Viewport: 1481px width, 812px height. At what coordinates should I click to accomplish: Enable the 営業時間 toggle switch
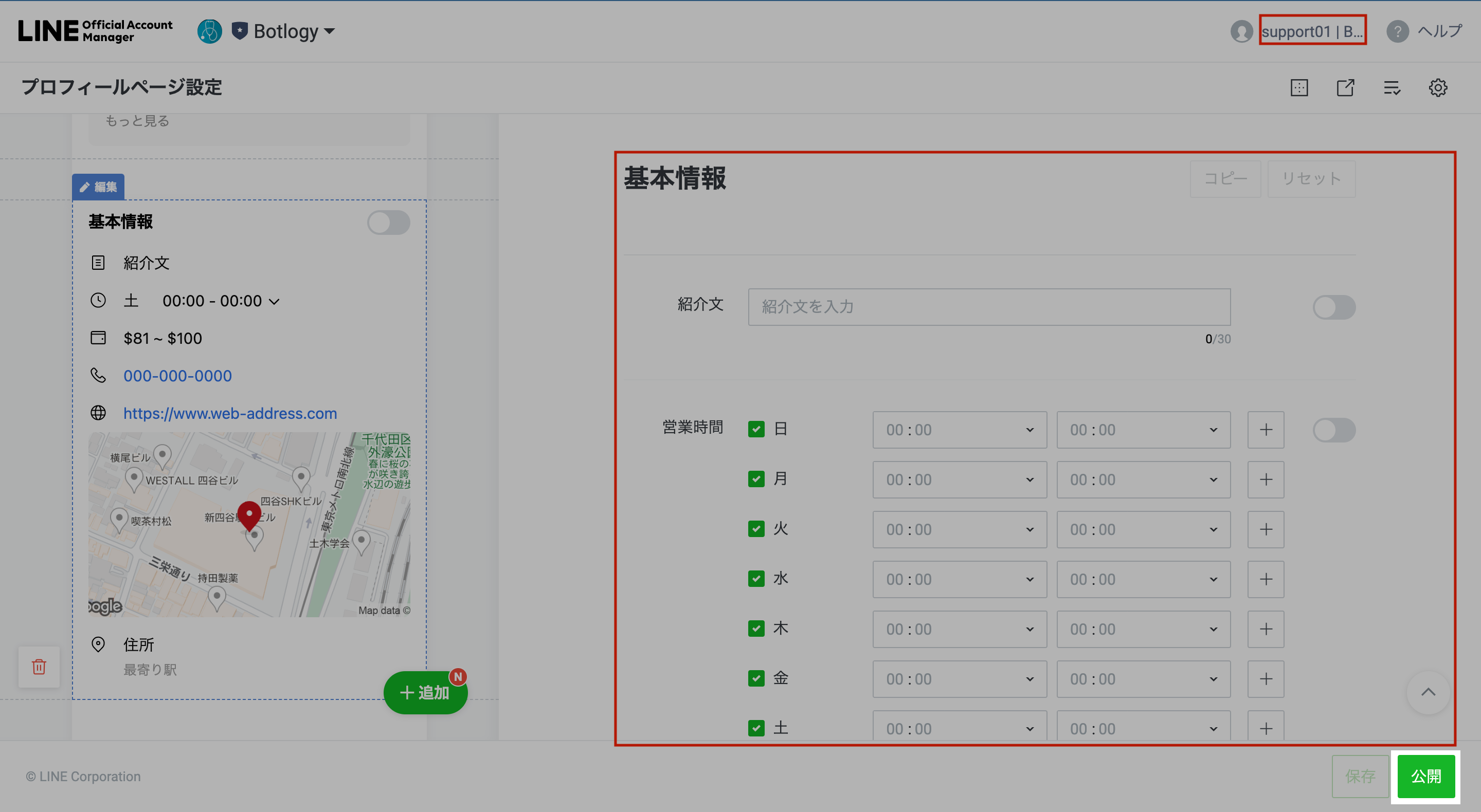[x=1334, y=430]
